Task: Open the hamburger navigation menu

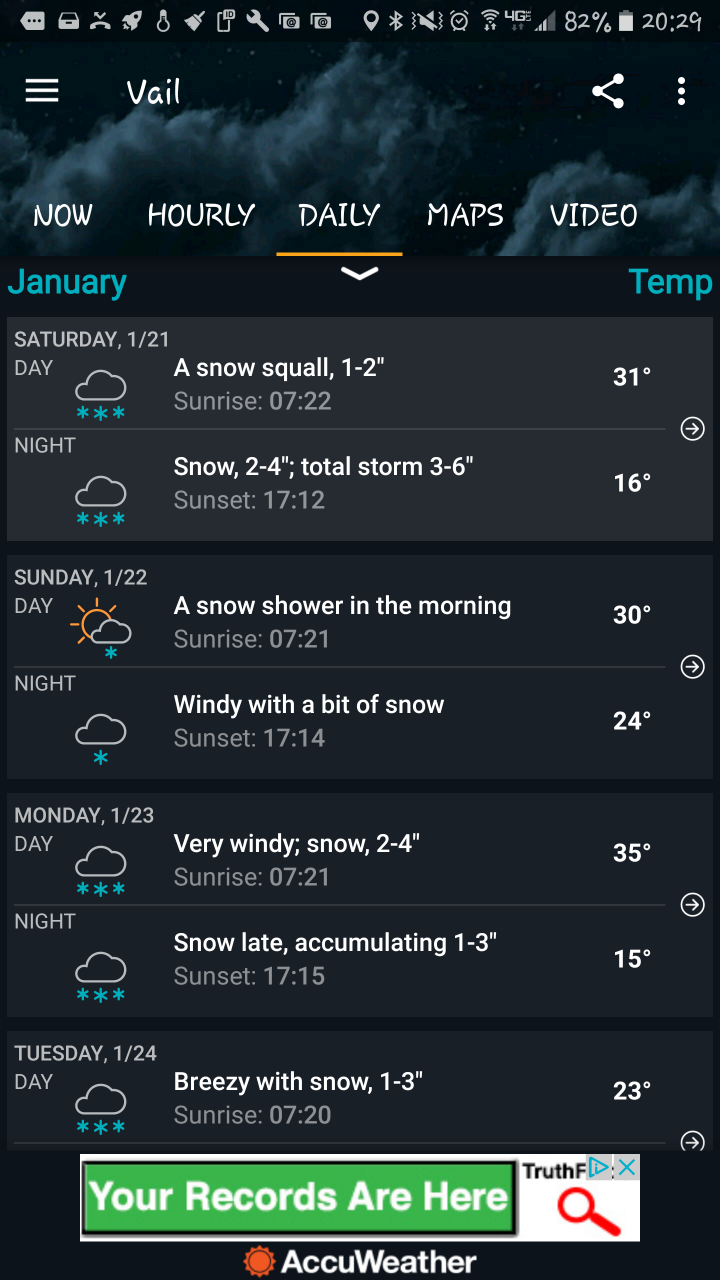Action: pos(42,92)
